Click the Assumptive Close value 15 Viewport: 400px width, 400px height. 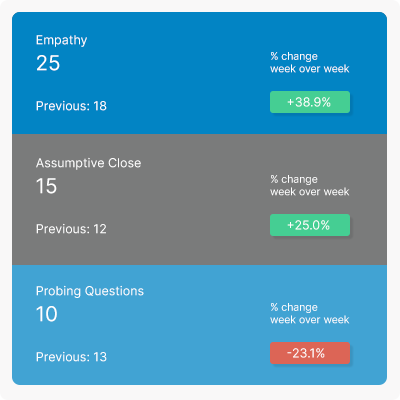click(x=46, y=186)
